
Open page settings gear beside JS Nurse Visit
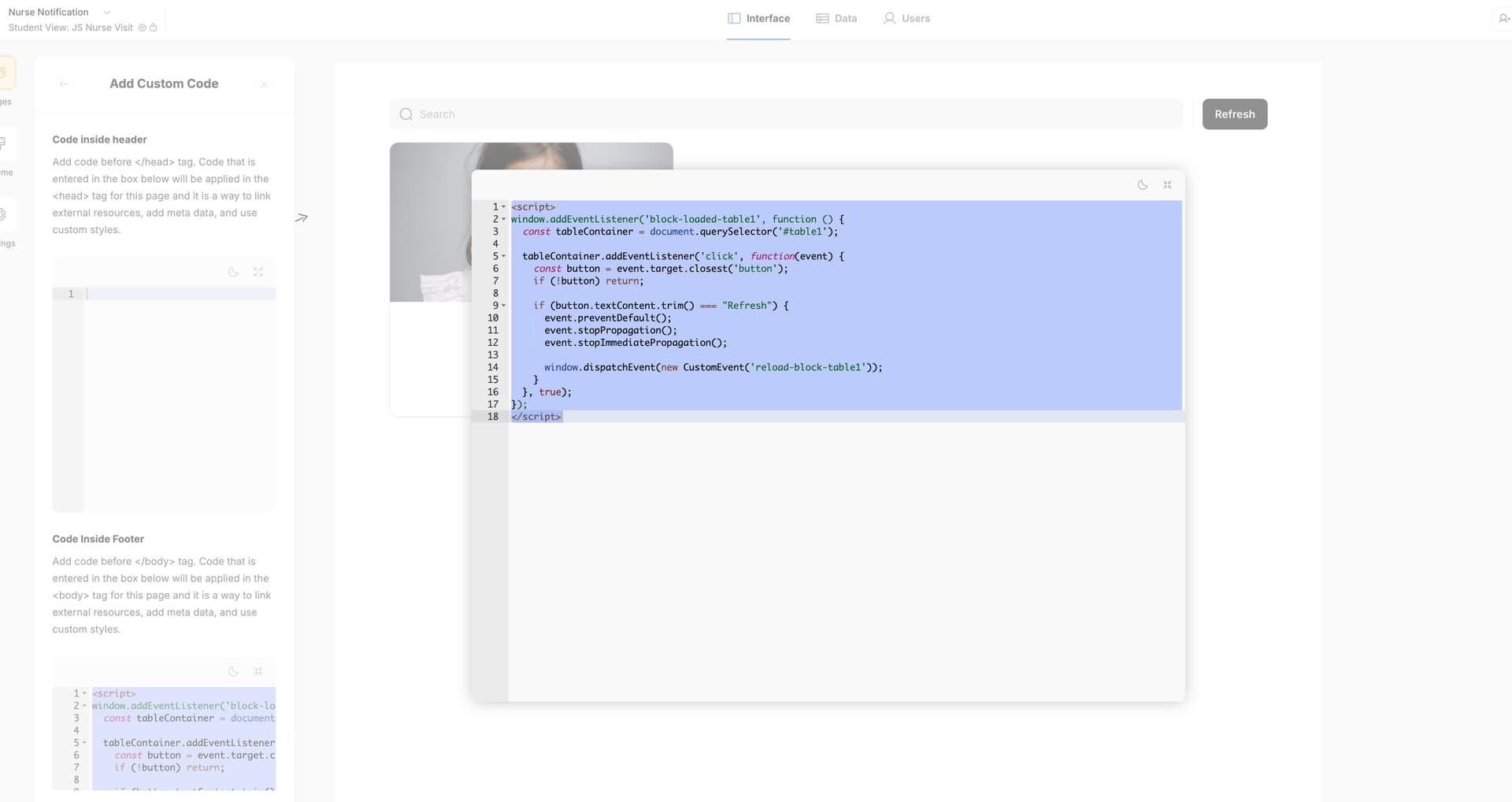pos(143,28)
